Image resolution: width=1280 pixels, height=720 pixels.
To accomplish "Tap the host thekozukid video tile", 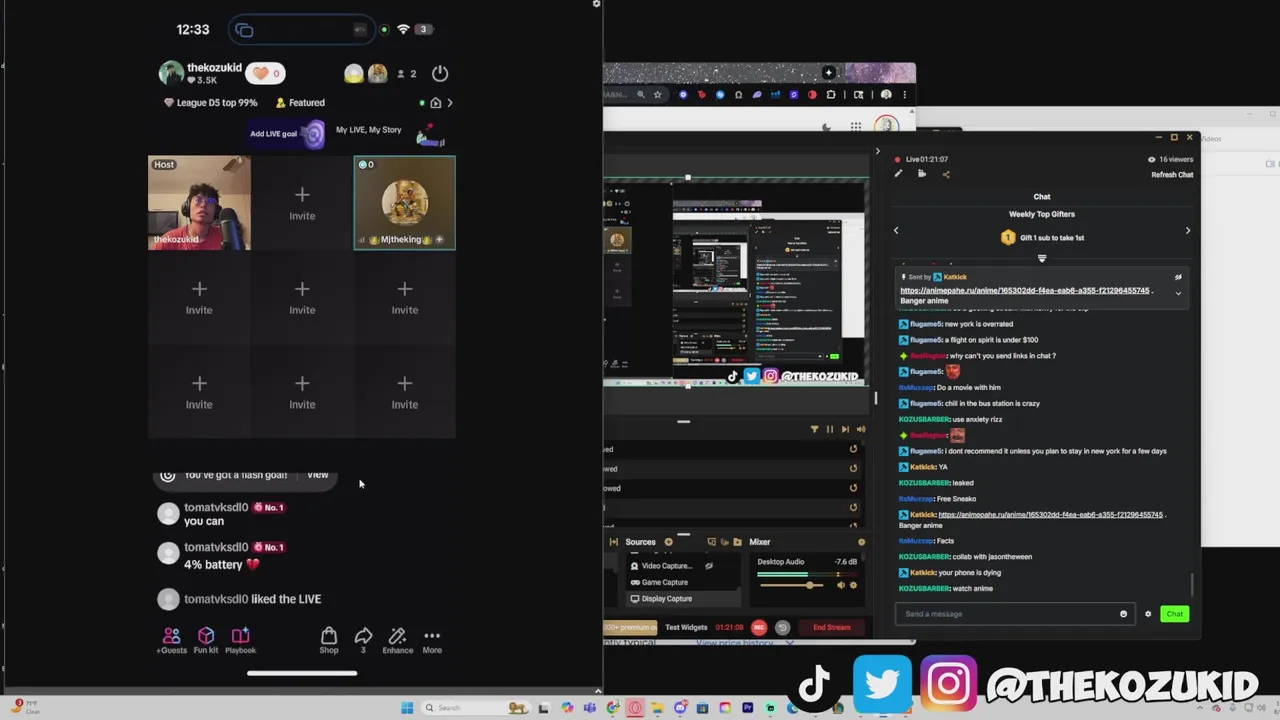I will [x=199, y=202].
